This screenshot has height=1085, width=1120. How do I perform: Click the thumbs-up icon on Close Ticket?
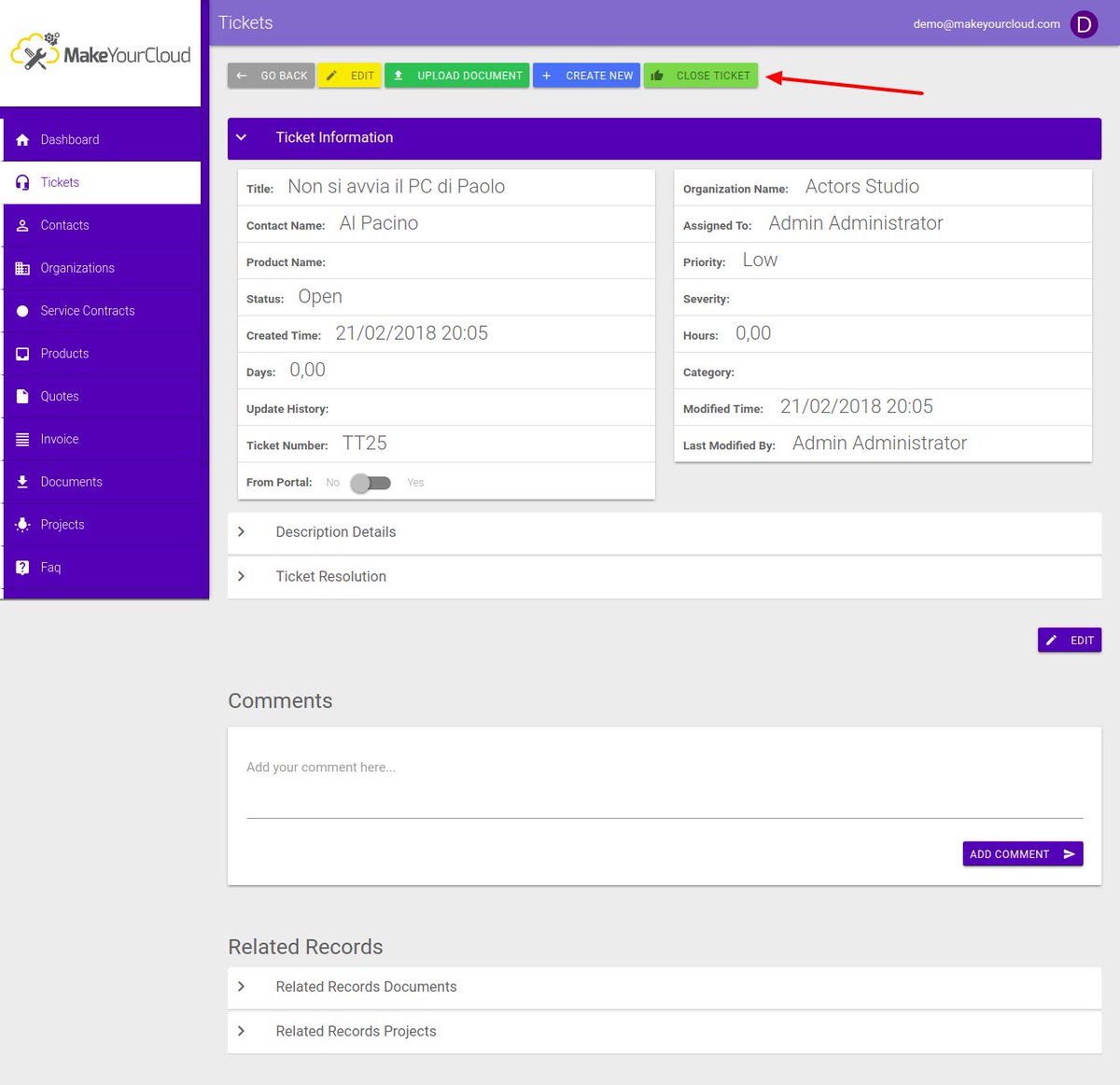click(657, 76)
